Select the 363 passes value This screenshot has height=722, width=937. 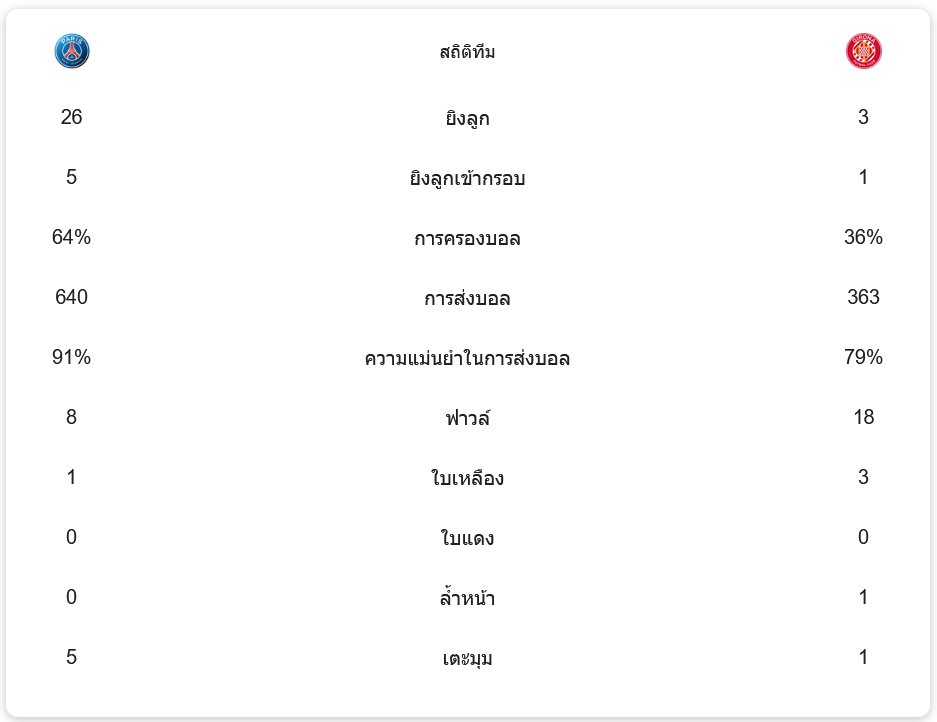coord(863,297)
